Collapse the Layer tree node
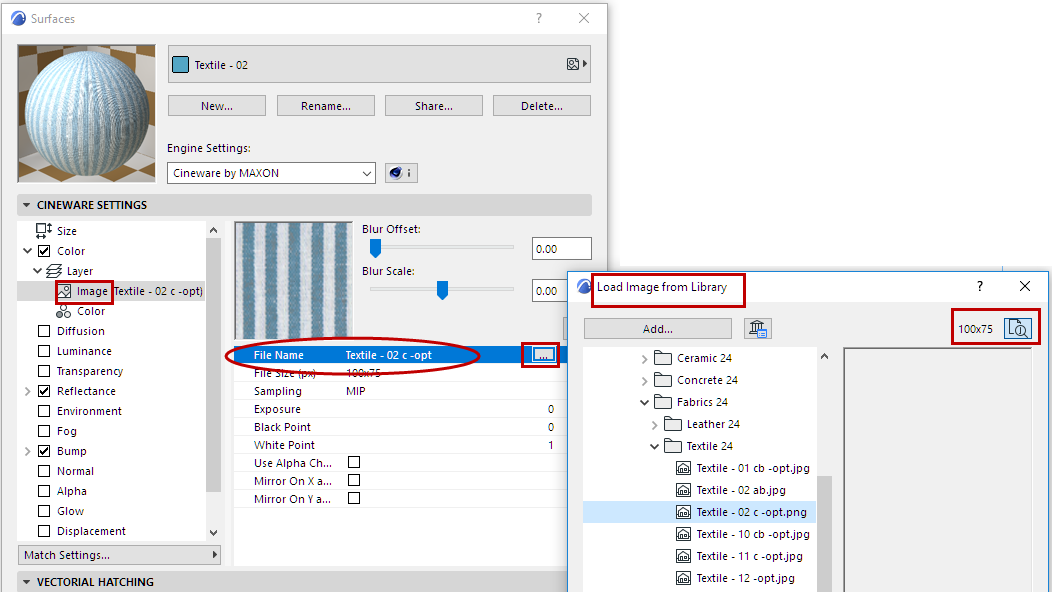This screenshot has width=1052, height=592. point(38,271)
